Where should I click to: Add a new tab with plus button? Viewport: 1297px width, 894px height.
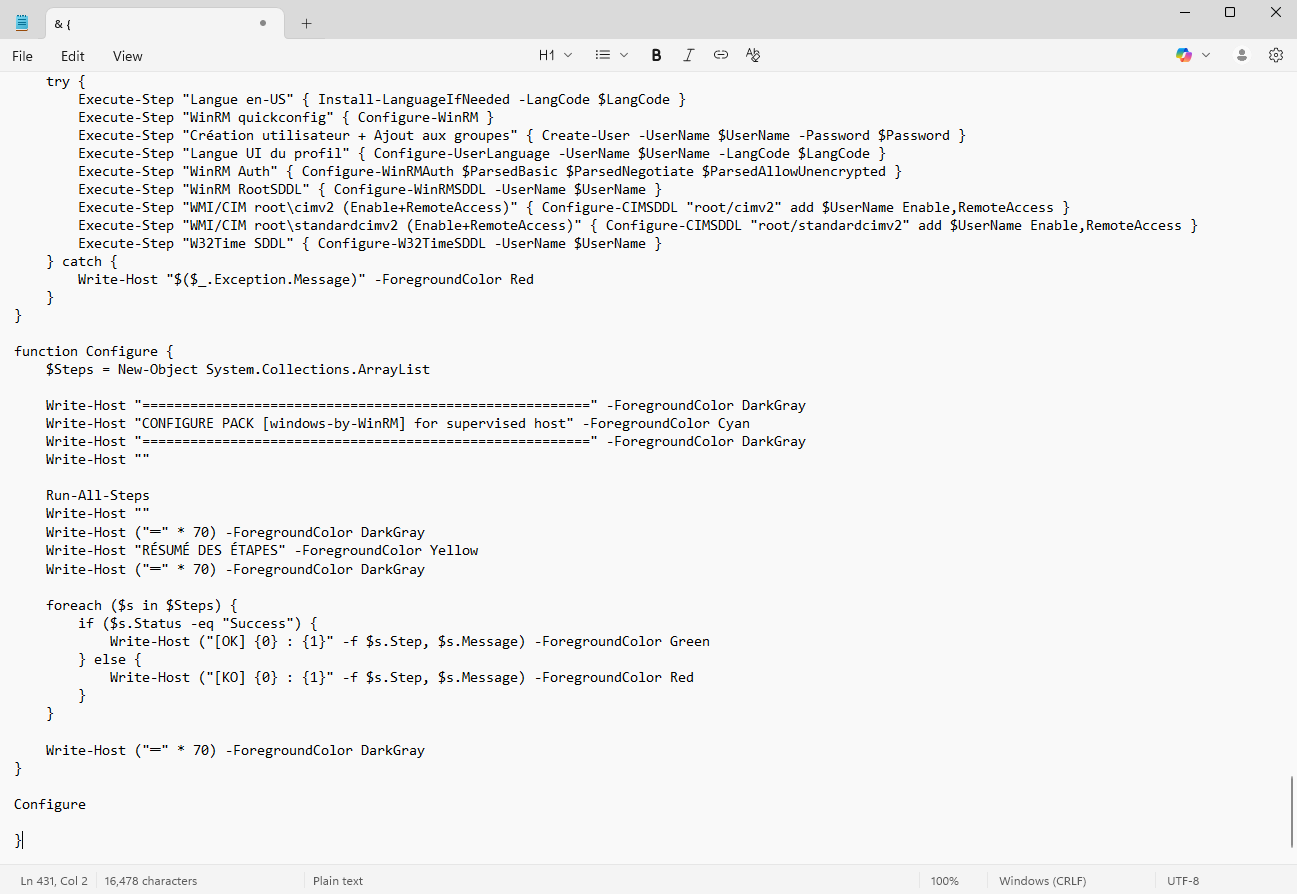click(x=306, y=23)
